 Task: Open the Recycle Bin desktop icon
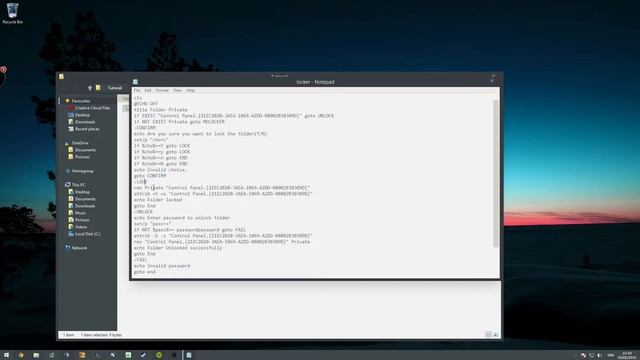pyautogui.click(x=13, y=13)
